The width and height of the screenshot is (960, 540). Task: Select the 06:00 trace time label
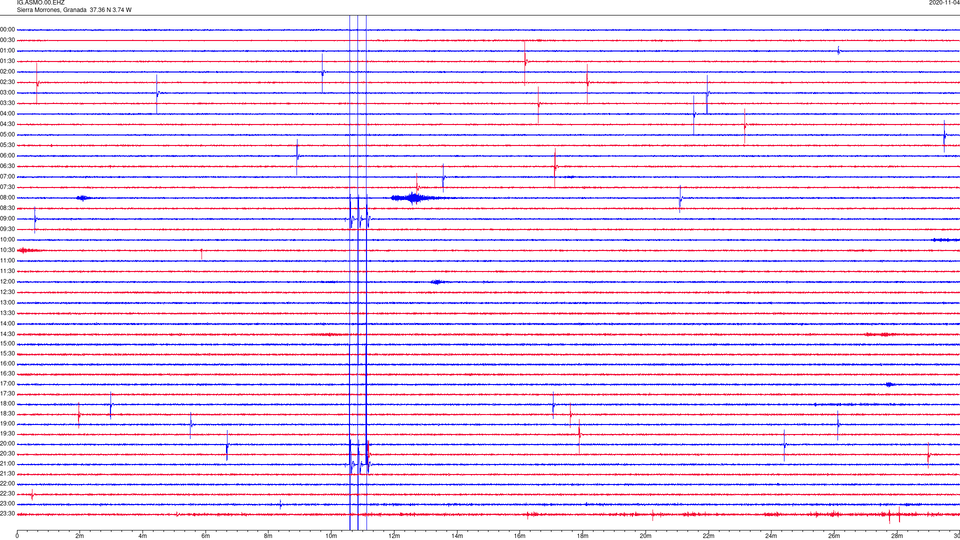pos(7,156)
